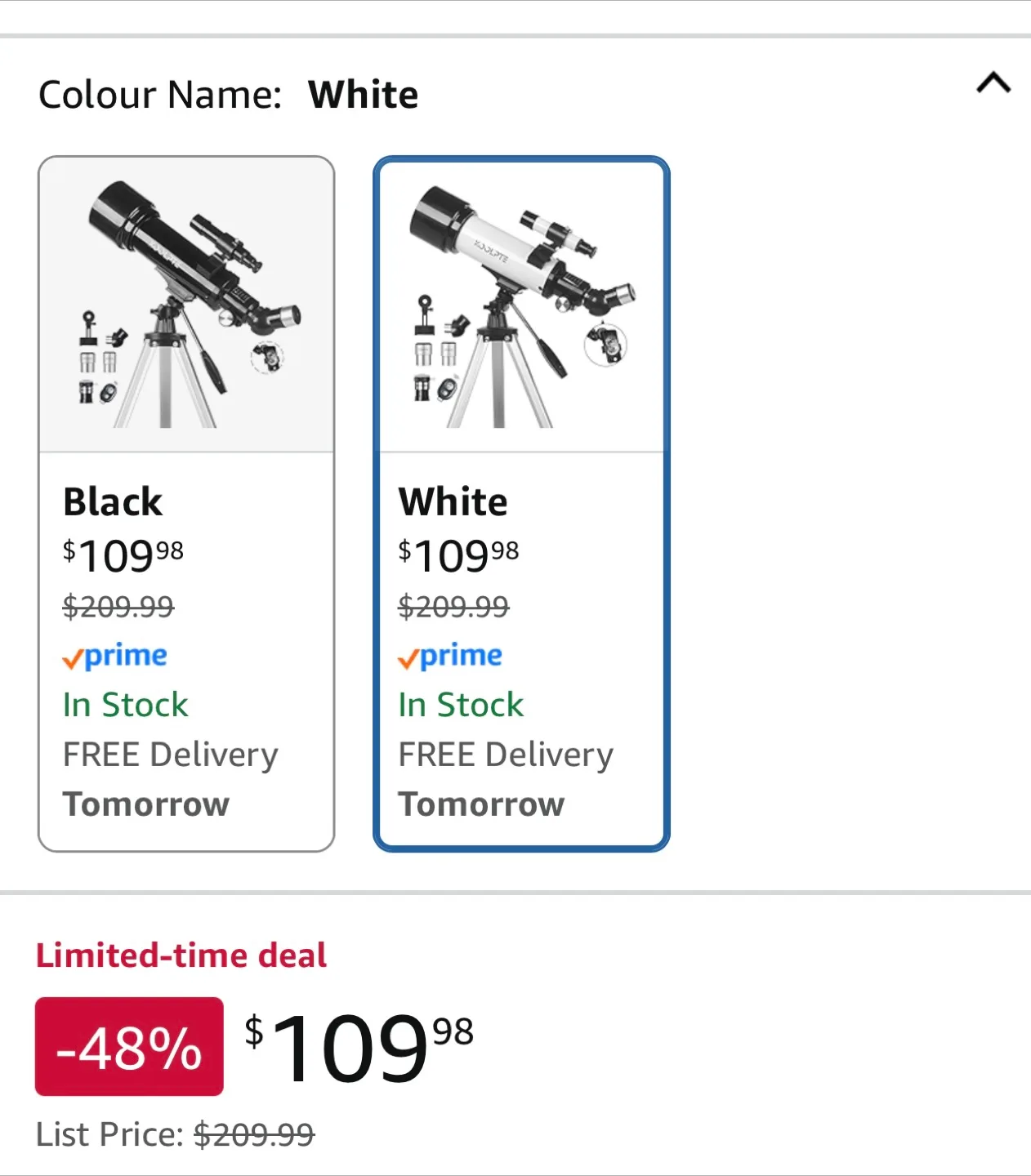This screenshot has width=1031, height=1176.
Task: Select the Black telescope thumbnail image
Action: click(186, 304)
